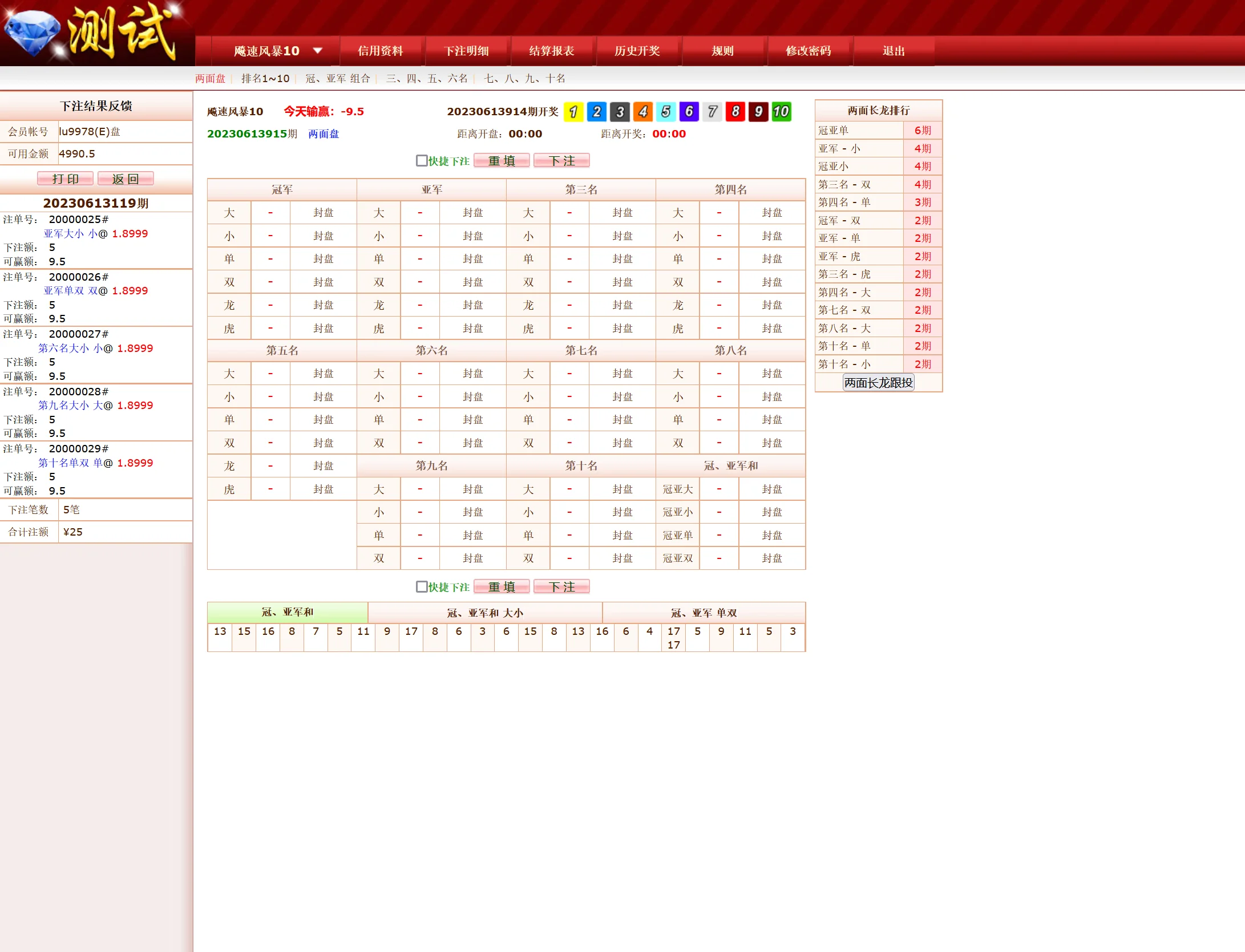Switch to the 冠、亚军 组合 tab
The image size is (1245, 952).
[x=338, y=79]
